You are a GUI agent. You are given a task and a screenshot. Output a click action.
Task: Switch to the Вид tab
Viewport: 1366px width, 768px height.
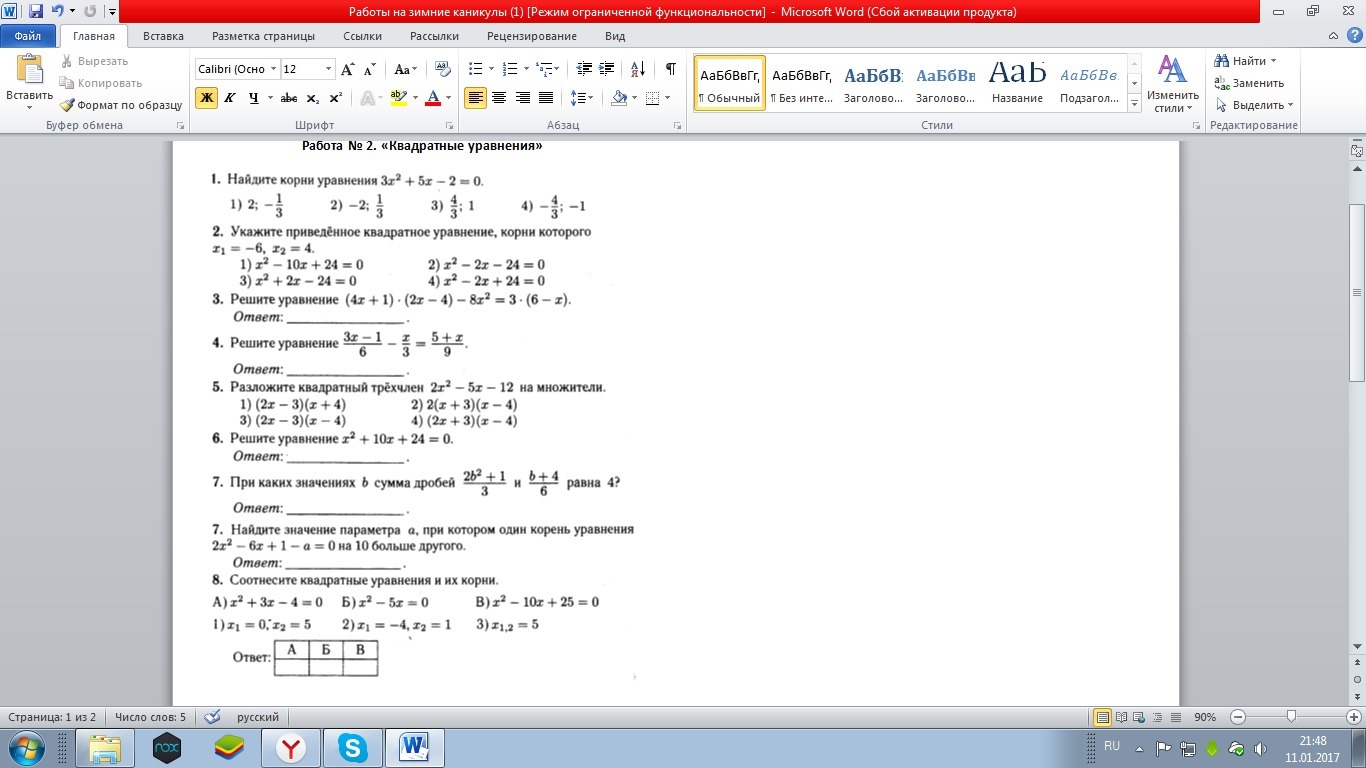(615, 36)
